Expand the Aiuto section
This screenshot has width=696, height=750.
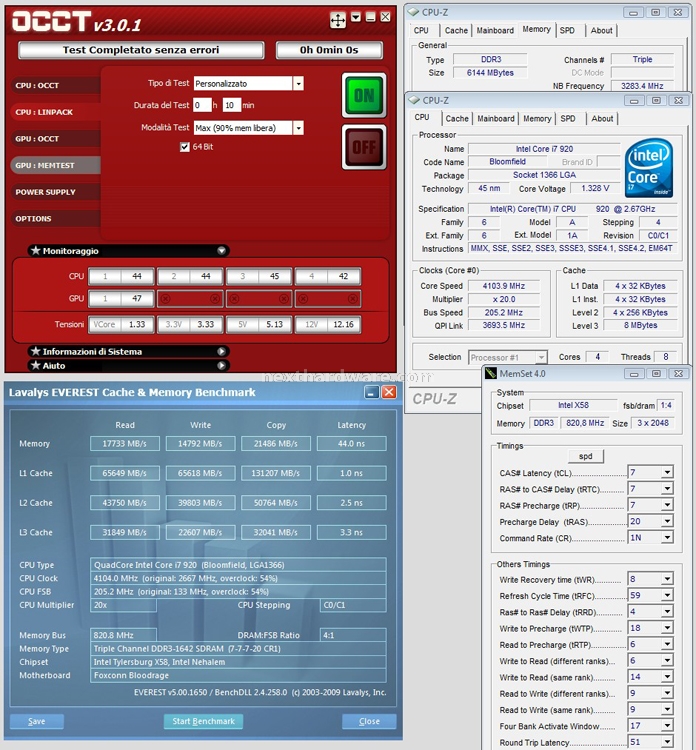point(221,366)
